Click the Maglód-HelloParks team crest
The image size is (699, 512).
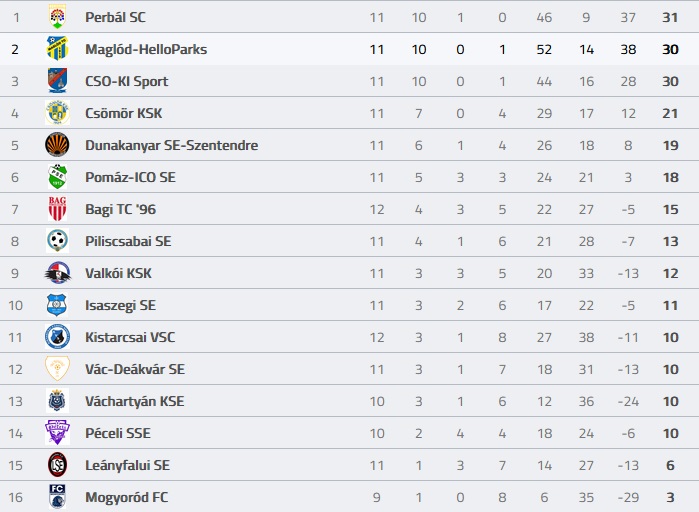57,49
